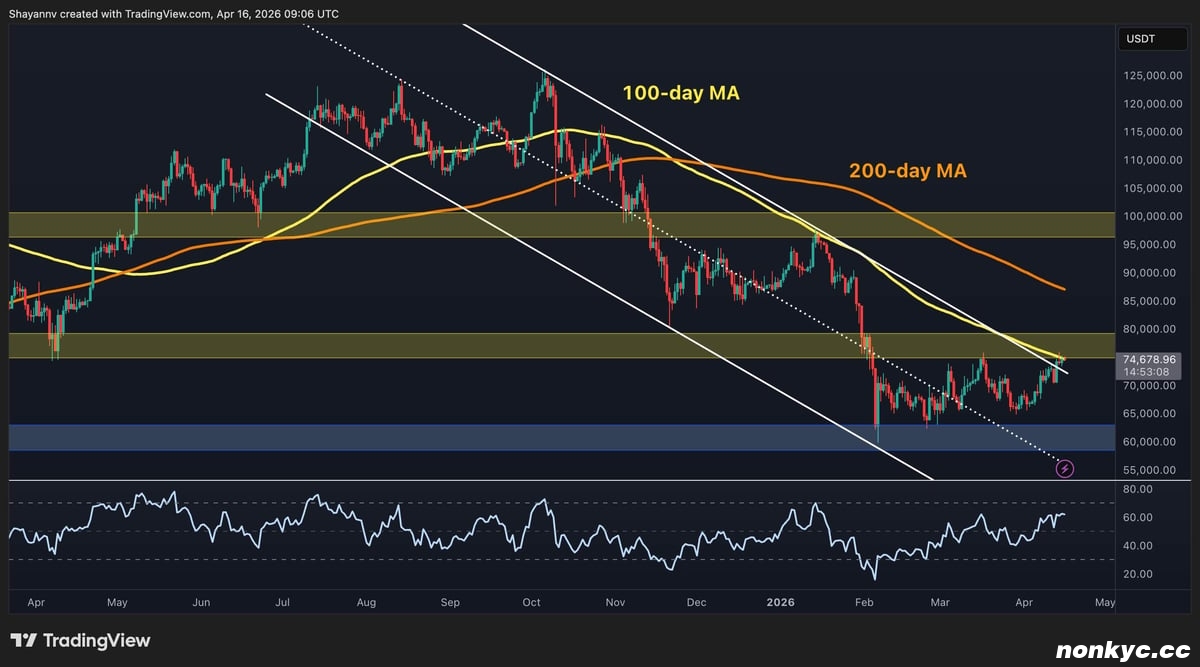This screenshot has width=1200, height=667.
Task: Click the 100-day MA text label
Action: point(680,94)
